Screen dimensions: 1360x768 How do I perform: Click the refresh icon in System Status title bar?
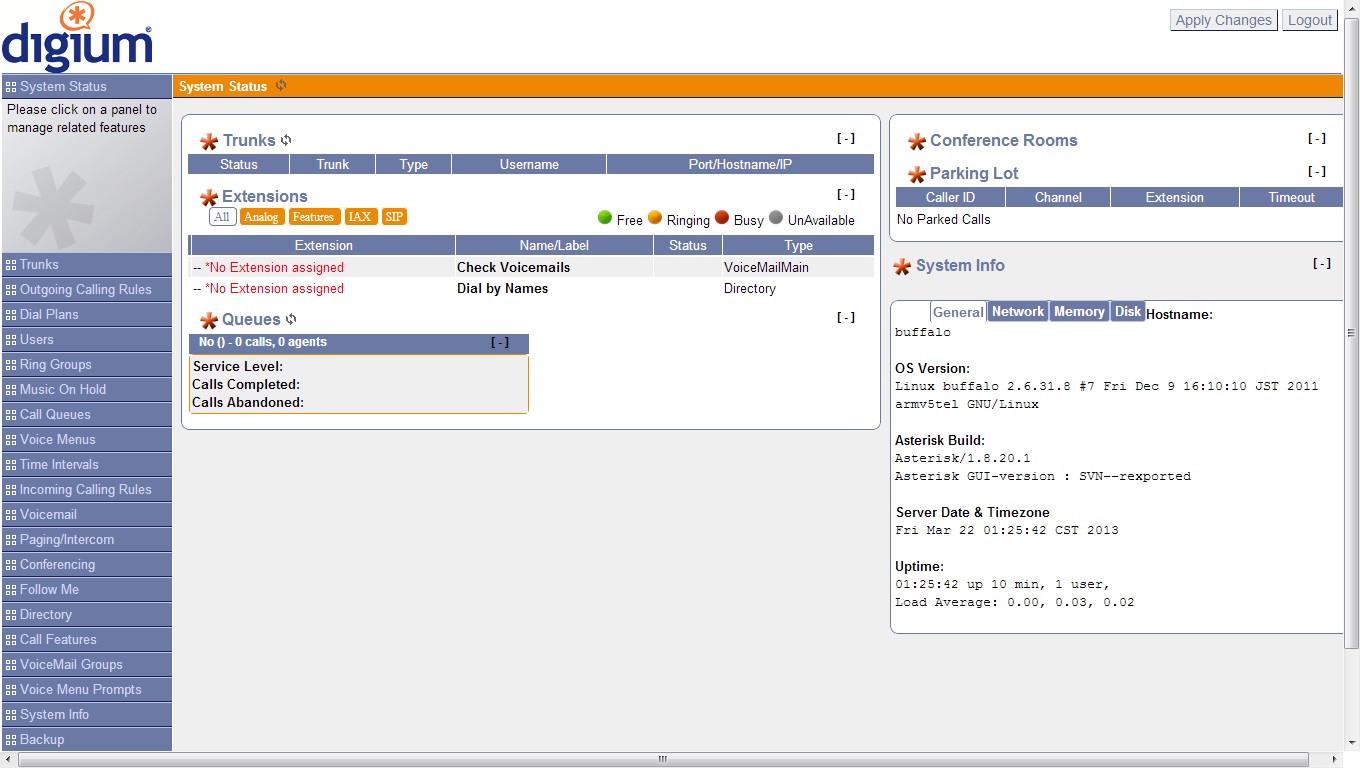click(281, 86)
